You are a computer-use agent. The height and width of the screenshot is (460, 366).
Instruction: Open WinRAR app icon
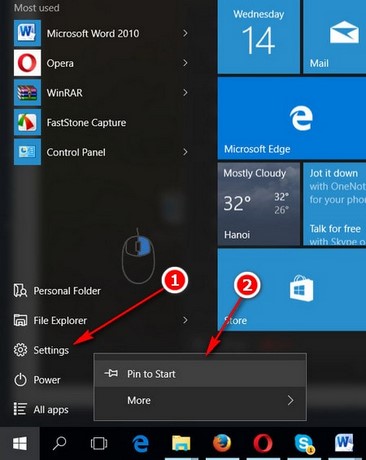27,93
